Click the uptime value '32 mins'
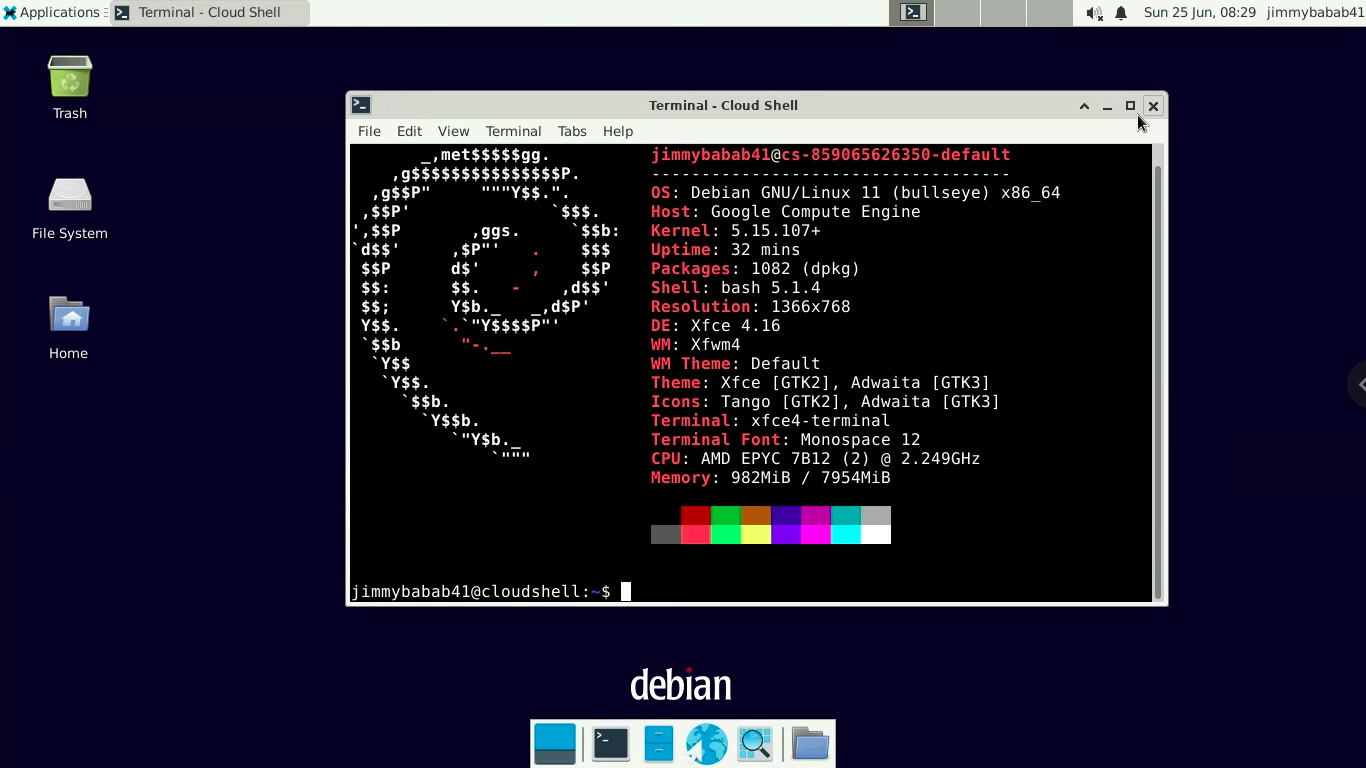 point(765,250)
